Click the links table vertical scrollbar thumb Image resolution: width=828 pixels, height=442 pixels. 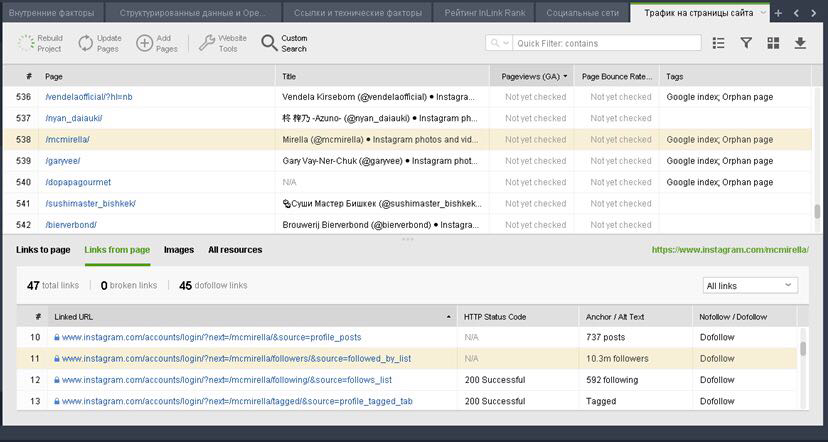[803, 349]
